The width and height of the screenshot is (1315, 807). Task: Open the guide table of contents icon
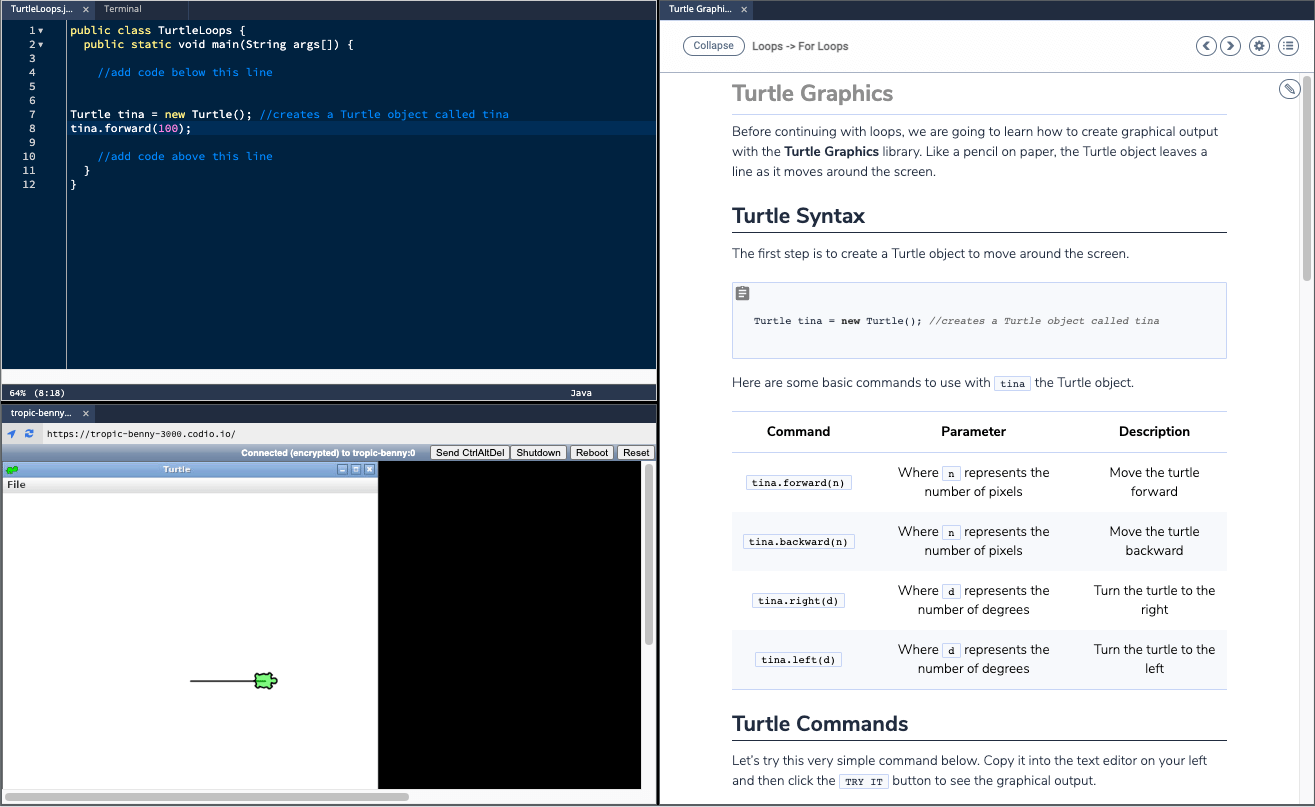pos(1288,45)
